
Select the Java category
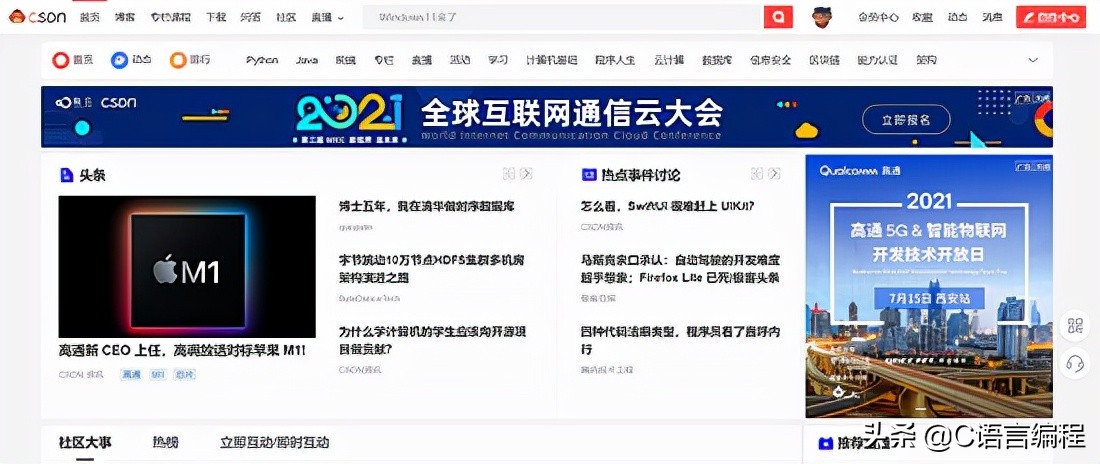(307, 60)
